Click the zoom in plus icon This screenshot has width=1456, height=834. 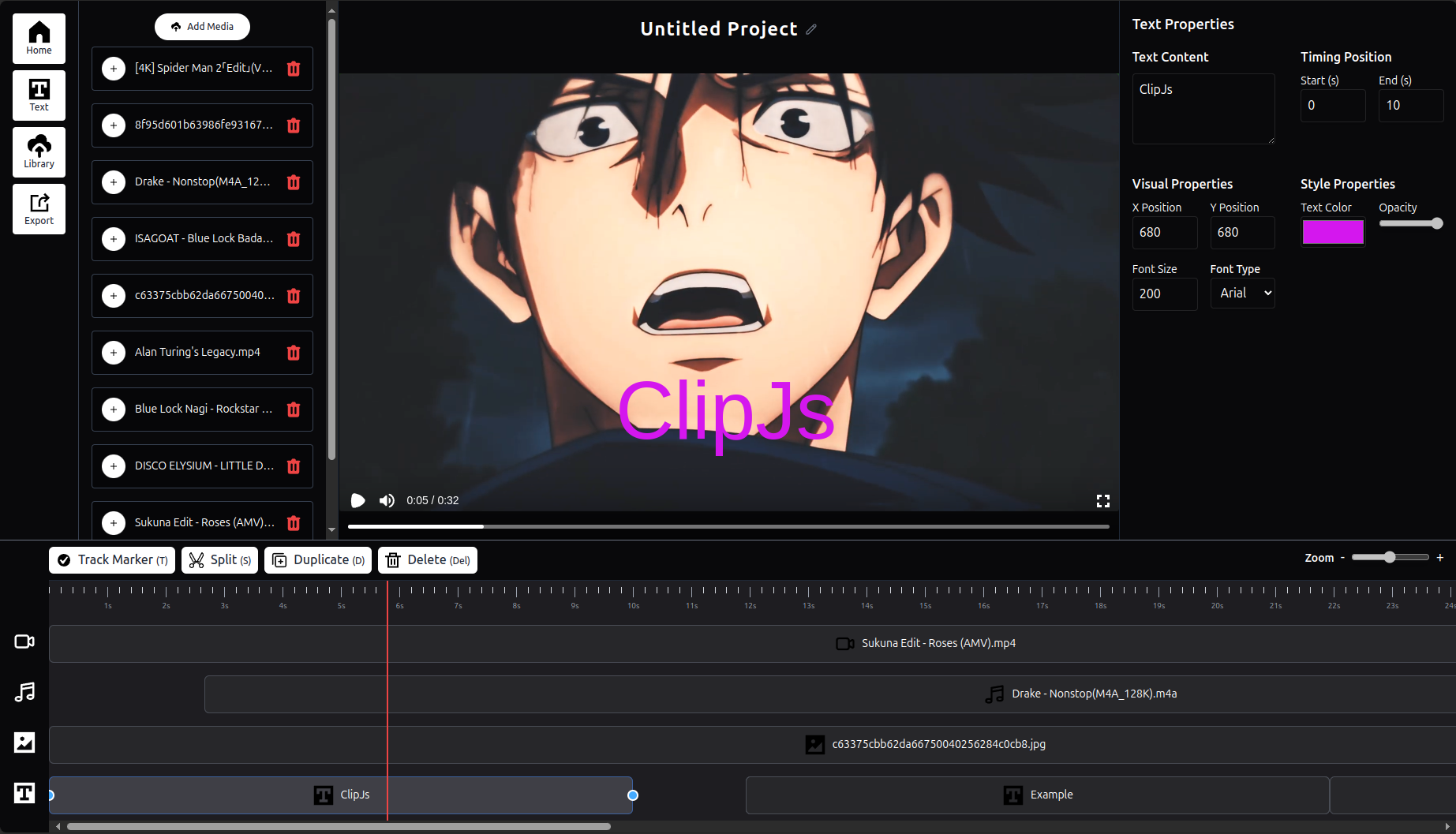pos(1439,558)
